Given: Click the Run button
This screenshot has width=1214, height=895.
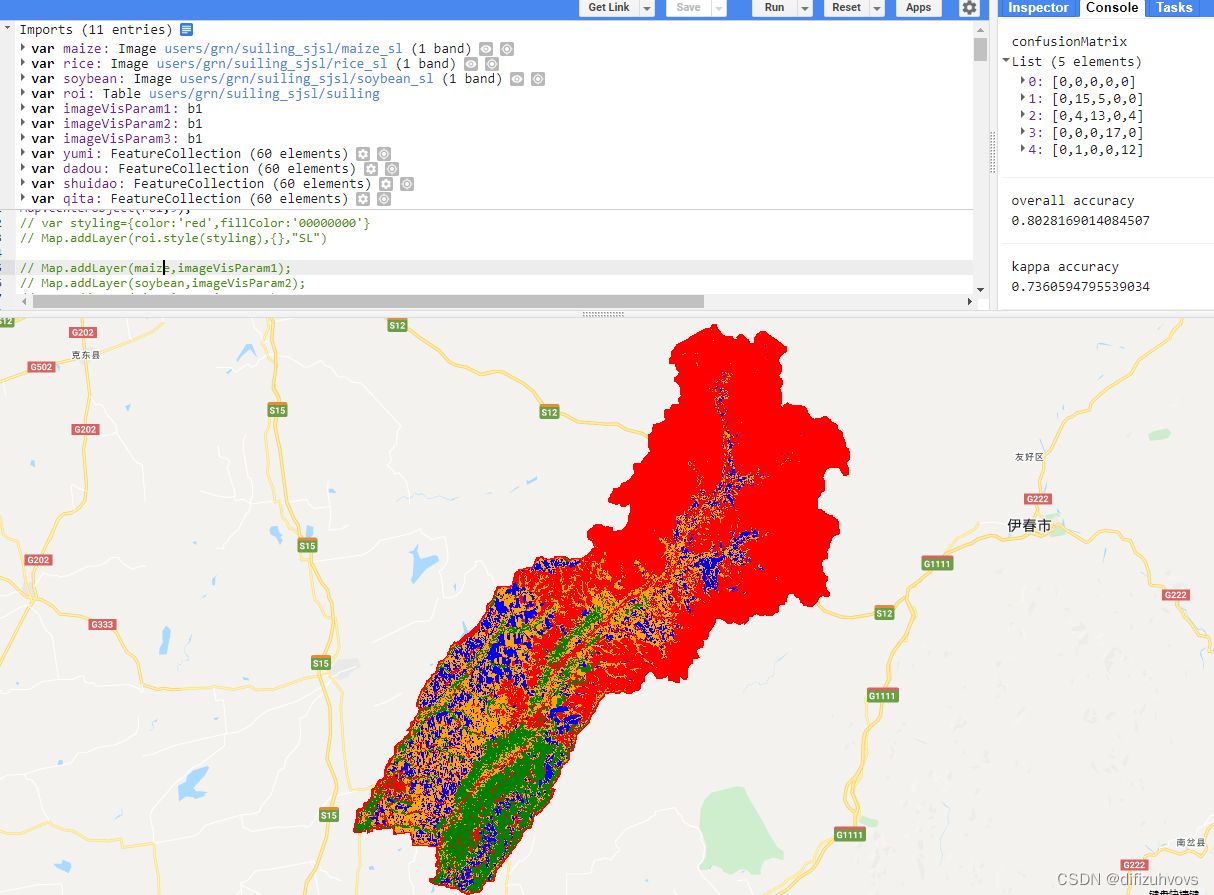Looking at the screenshot, I should pyautogui.click(x=774, y=8).
